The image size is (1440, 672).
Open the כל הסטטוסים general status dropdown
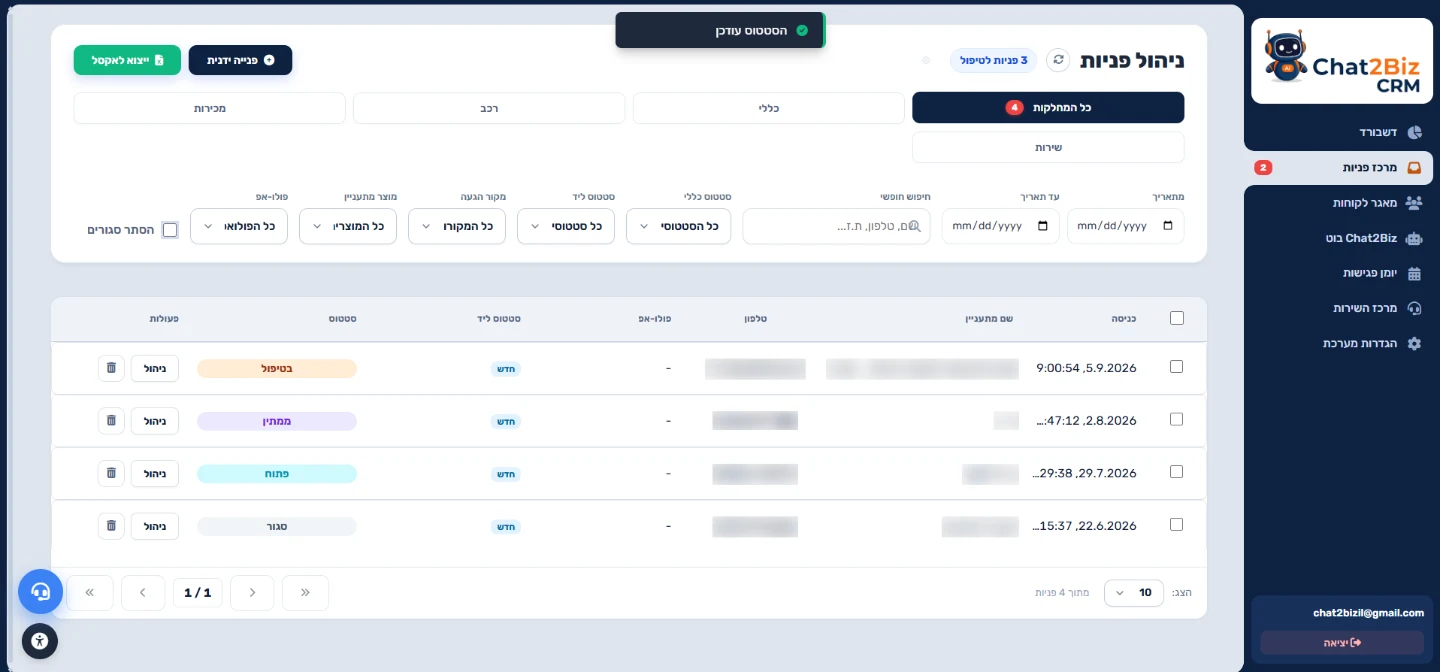click(x=678, y=226)
